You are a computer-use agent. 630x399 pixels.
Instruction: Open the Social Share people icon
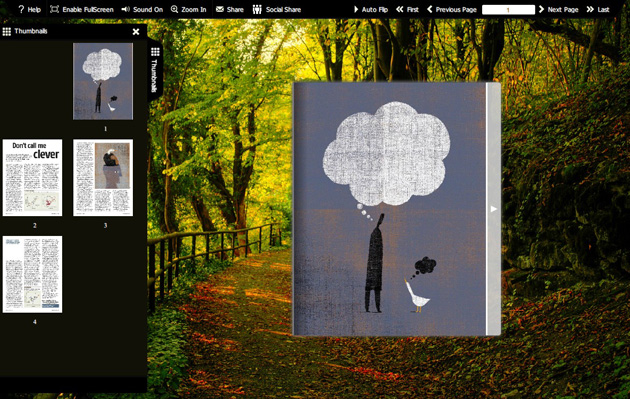tap(257, 9)
